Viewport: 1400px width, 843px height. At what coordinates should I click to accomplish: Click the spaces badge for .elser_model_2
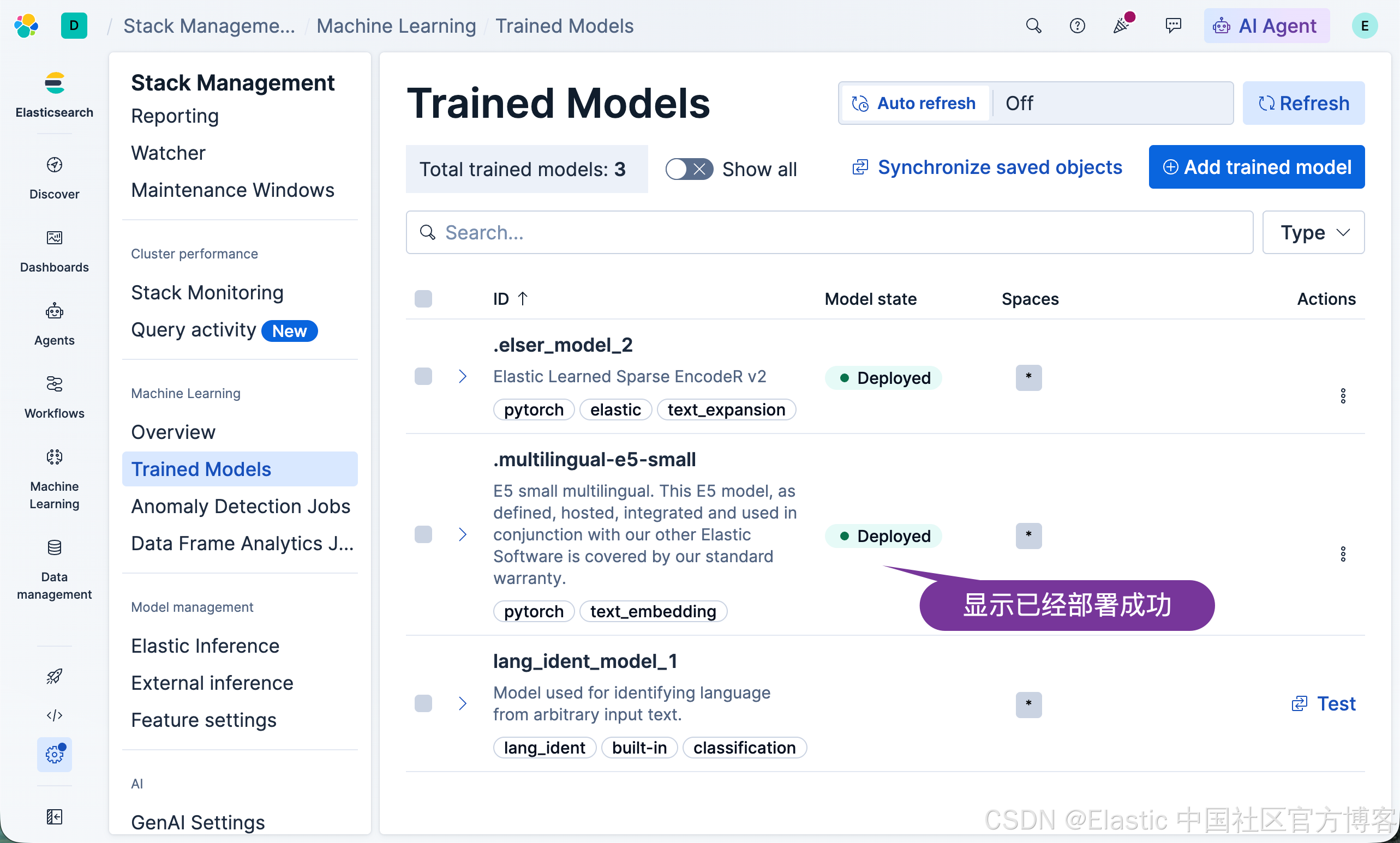point(1029,377)
